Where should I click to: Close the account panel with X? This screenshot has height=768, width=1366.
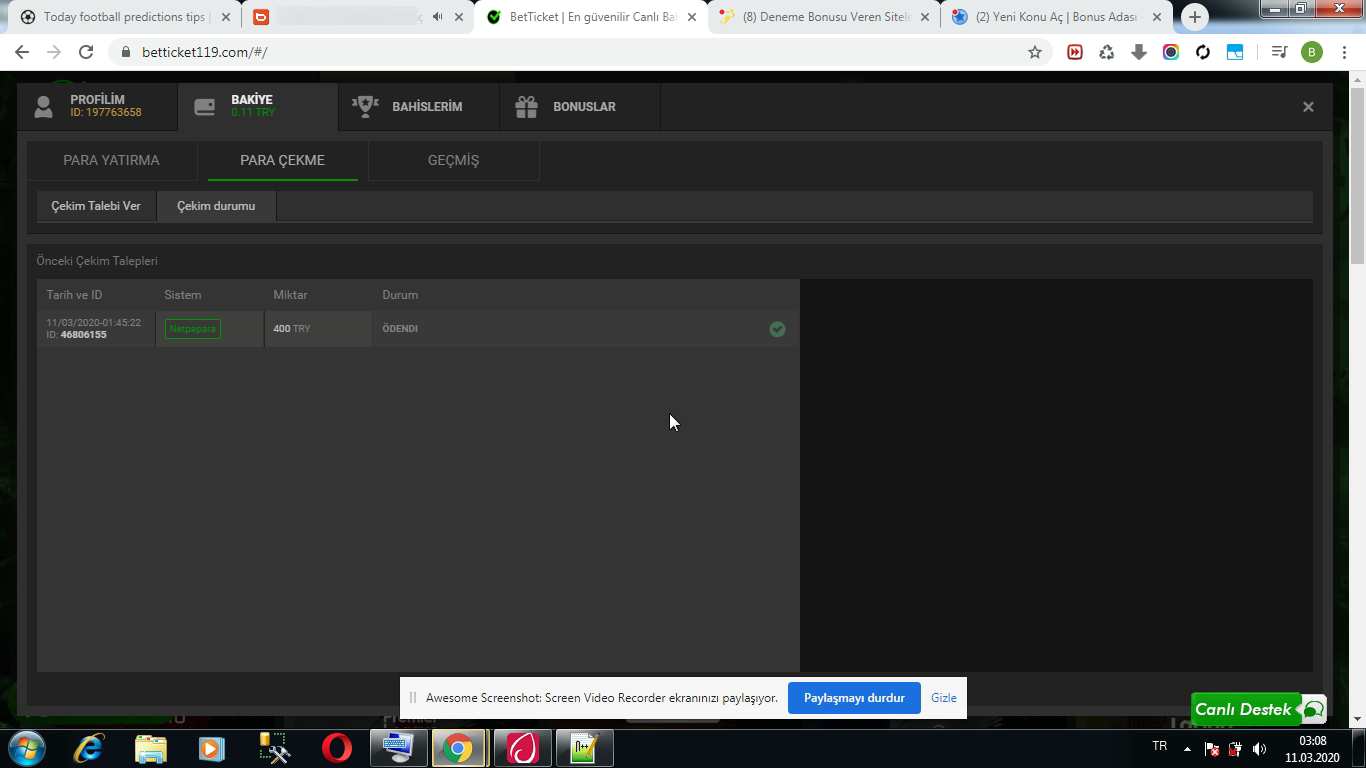pyautogui.click(x=1308, y=107)
